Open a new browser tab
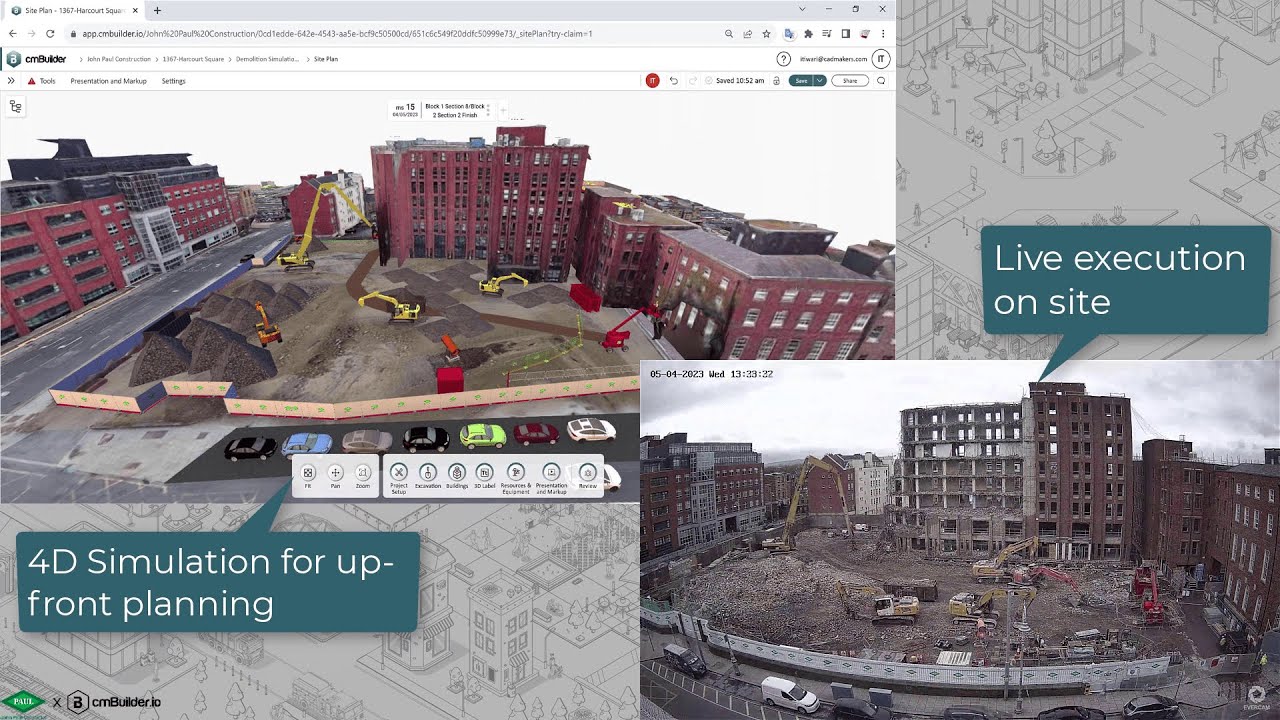1280x720 pixels. pyautogui.click(x=157, y=10)
